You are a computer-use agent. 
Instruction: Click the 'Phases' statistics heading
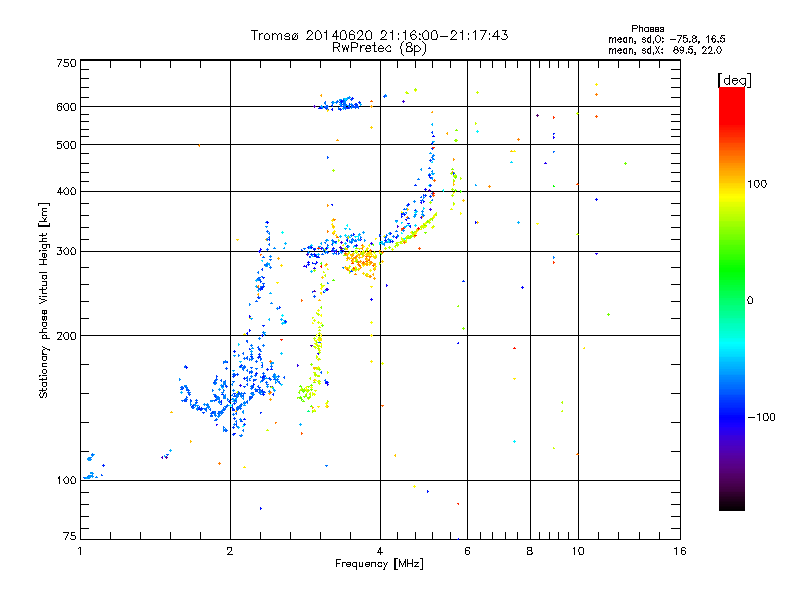[647, 29]
